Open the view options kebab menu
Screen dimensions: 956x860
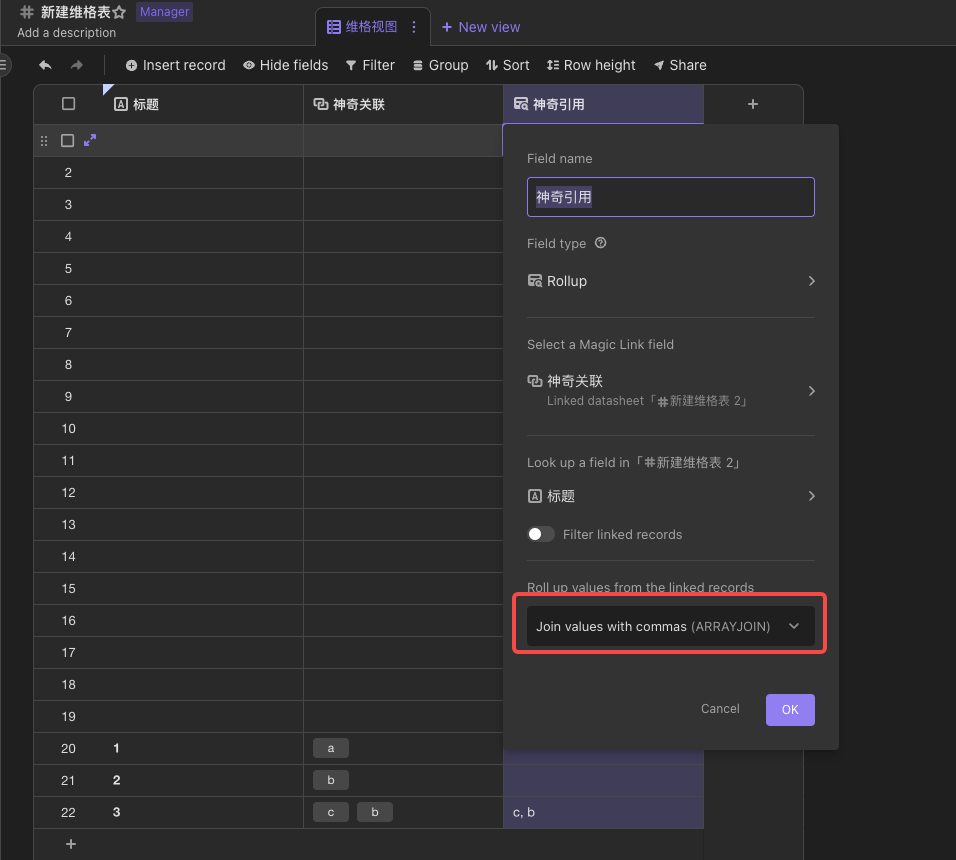click(x=414, y=27)
